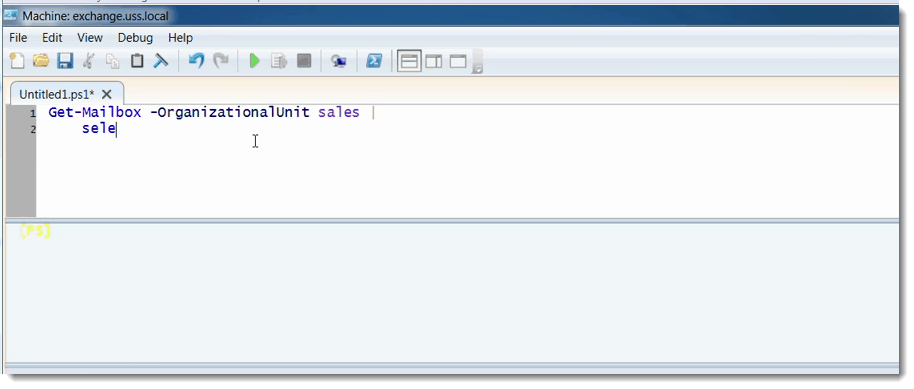This screenshot has height=389, width=914.
Task: Close the Untitled1.ps1 tab
Action: click(107, 94)
